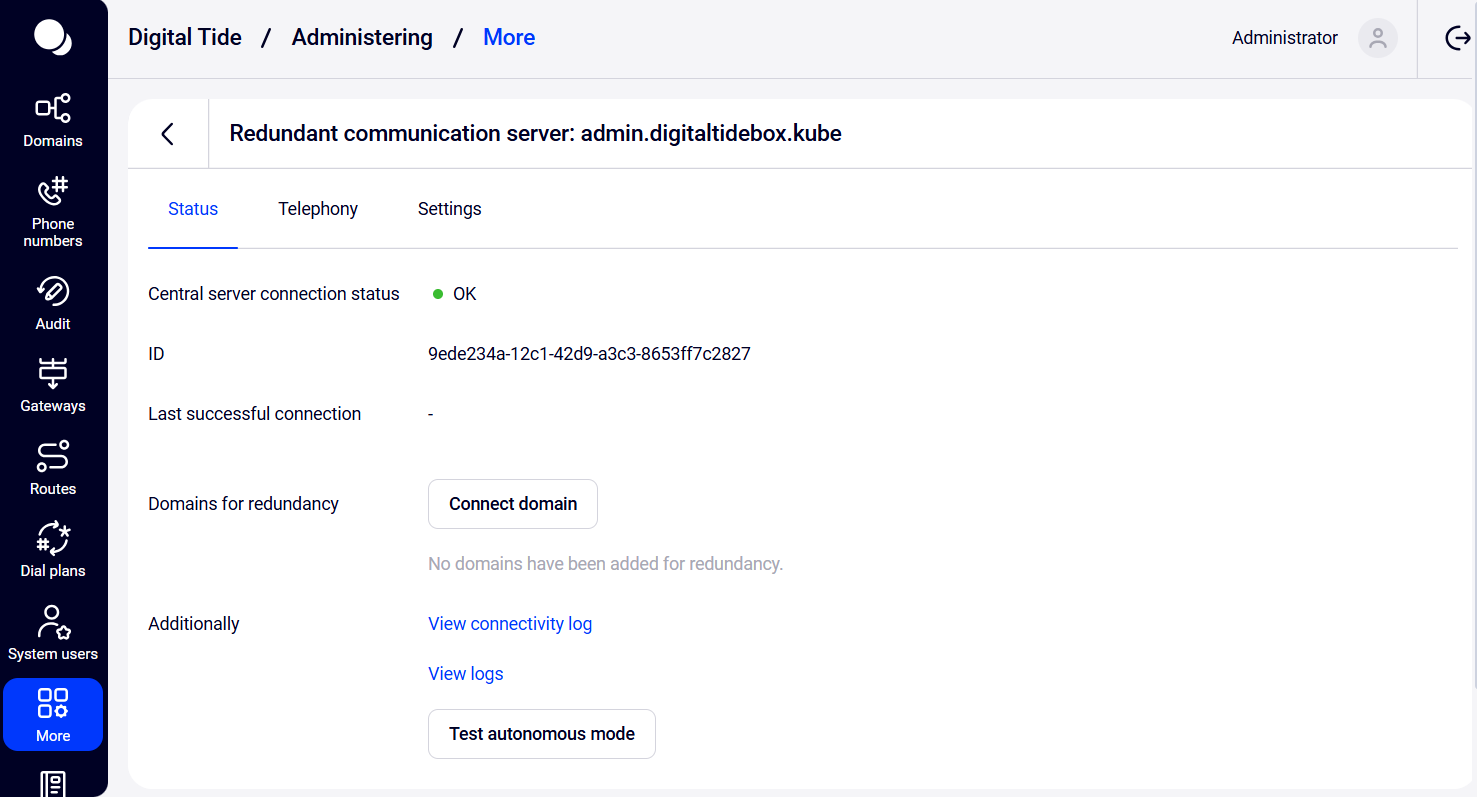Viewport: 1477px width, 797px height.
Task: Select the More sidebar item
Action: pyautogui.click(x=53, y=715)
